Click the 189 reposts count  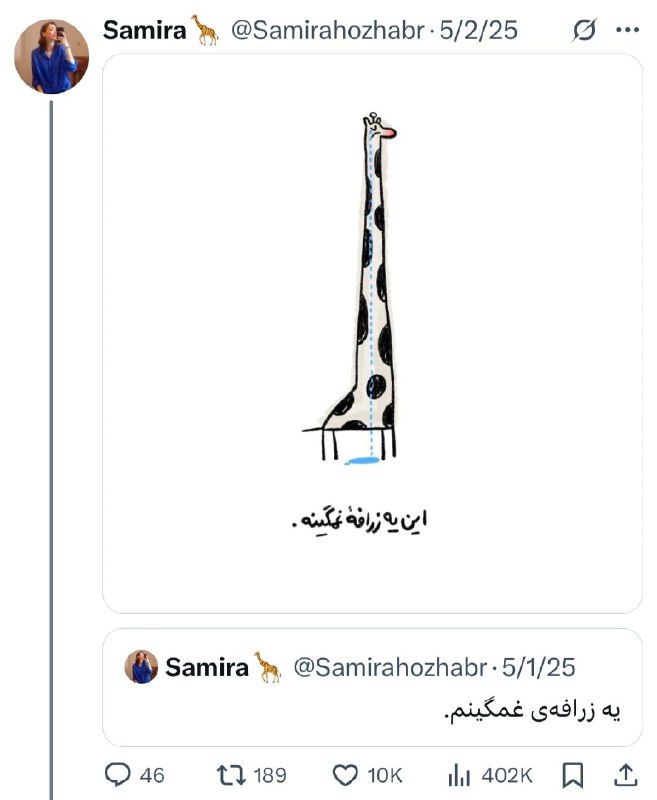click(270, 776)
